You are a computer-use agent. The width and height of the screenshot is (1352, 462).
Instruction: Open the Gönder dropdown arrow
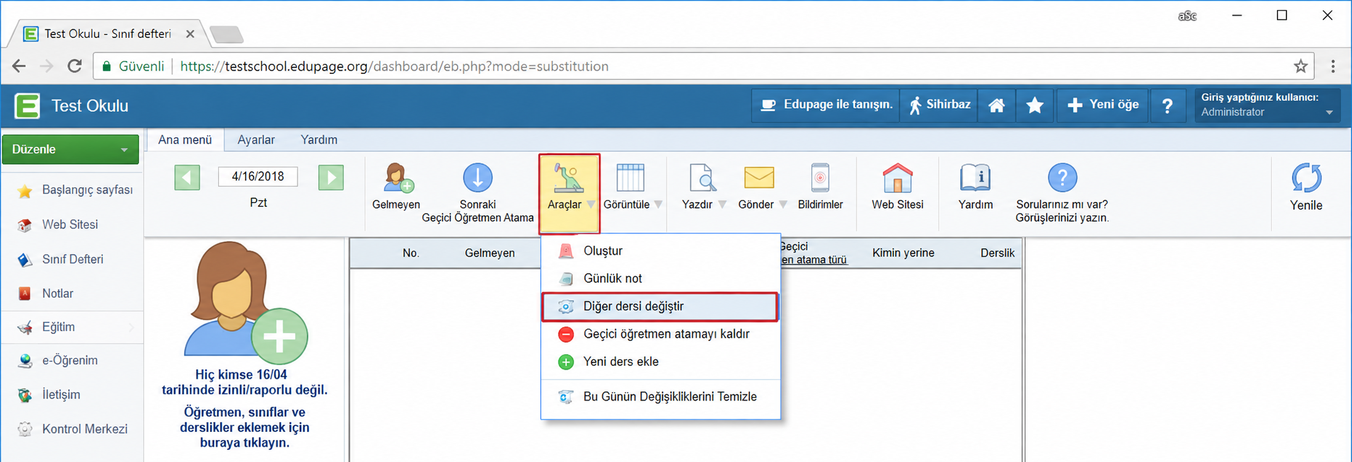point(782,205)
